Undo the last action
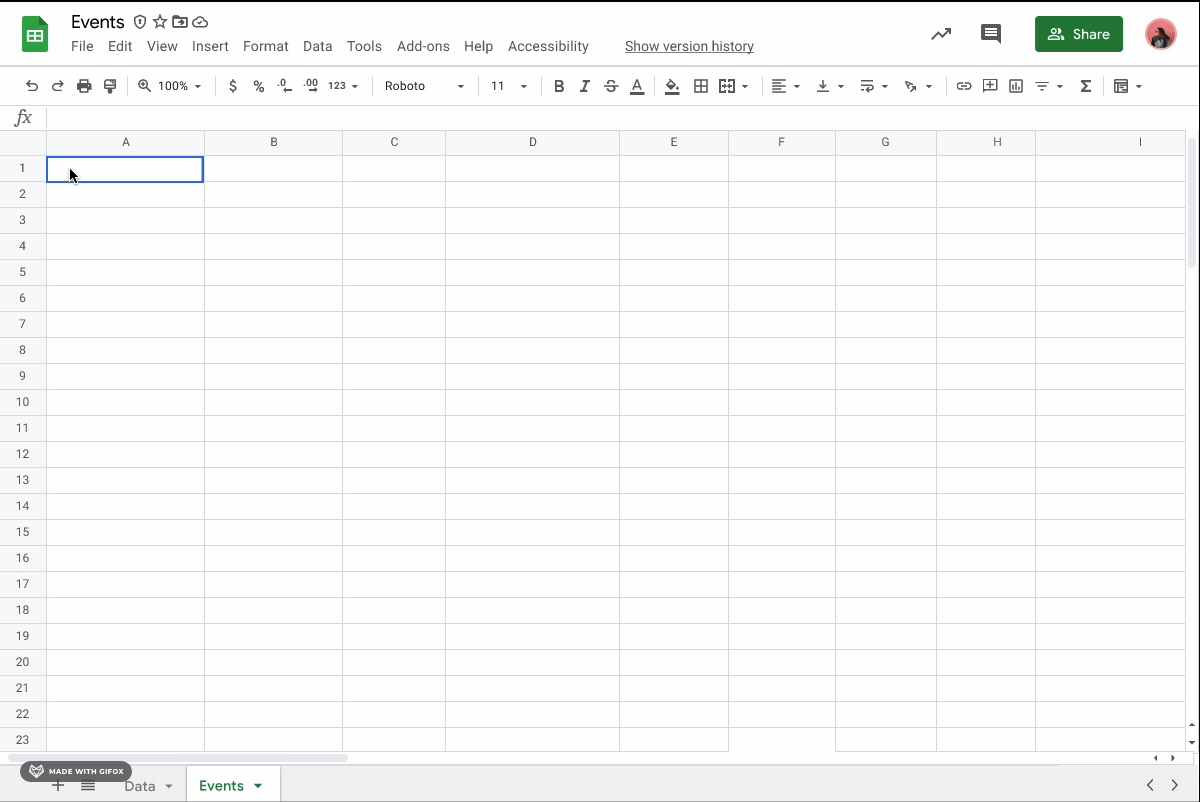The height and width of the screenshot is (802, 1200). [32, 86]
